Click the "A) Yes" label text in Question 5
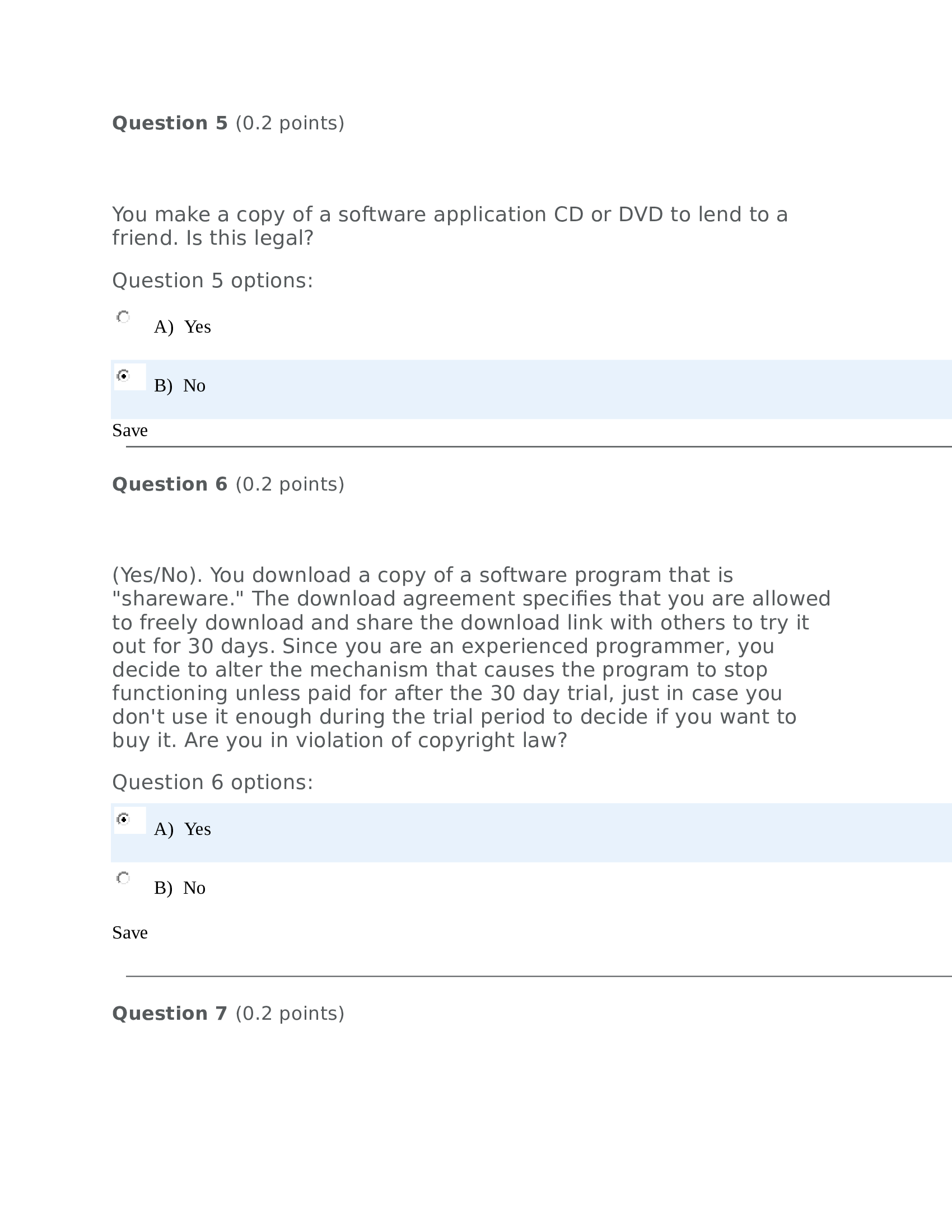Viewport: 952px width, 1232px height. (182, 327)
